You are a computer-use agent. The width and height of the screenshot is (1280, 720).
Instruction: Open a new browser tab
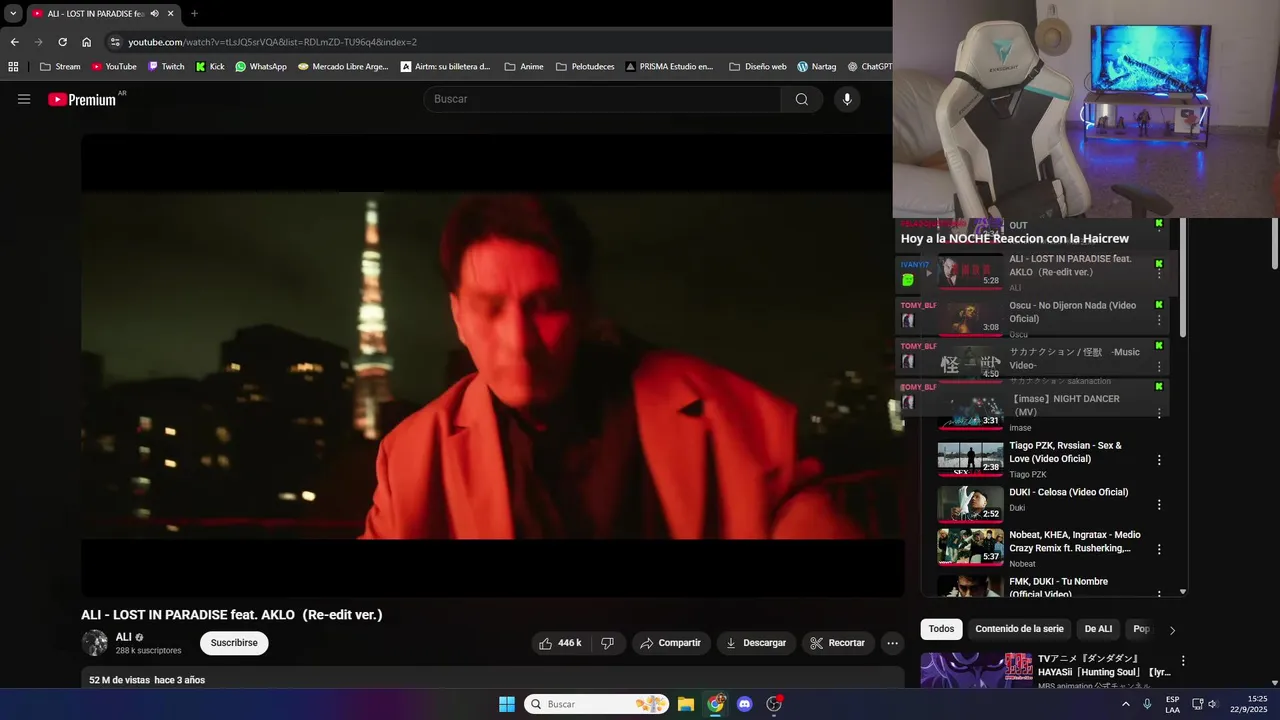pyautogui.click(x=194, y=14)
